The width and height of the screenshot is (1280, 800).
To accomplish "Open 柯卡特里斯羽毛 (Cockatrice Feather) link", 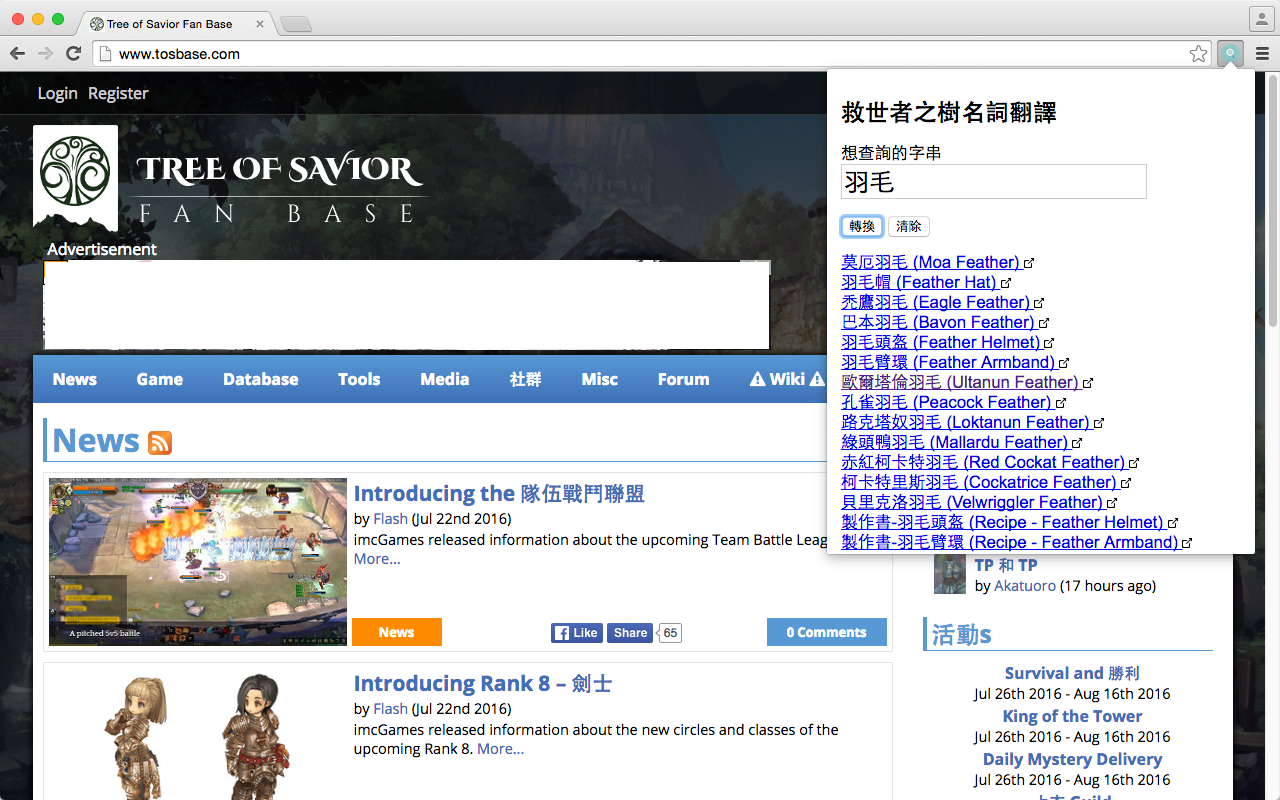I will pos(979,482).
